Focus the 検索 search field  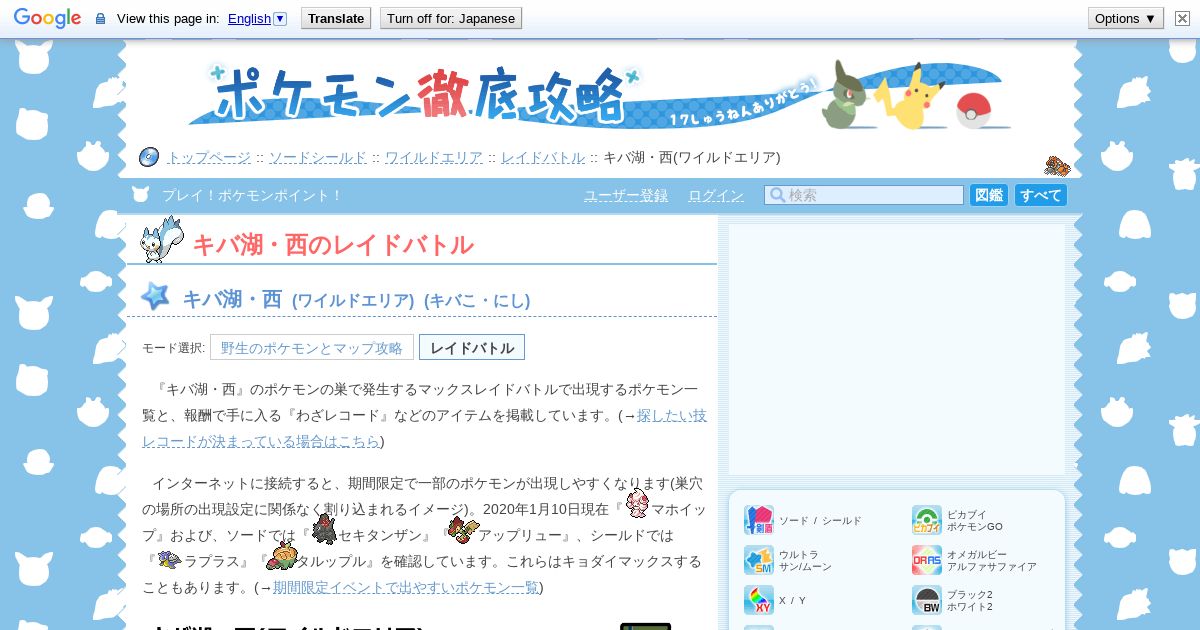click(x=864, y=195)
